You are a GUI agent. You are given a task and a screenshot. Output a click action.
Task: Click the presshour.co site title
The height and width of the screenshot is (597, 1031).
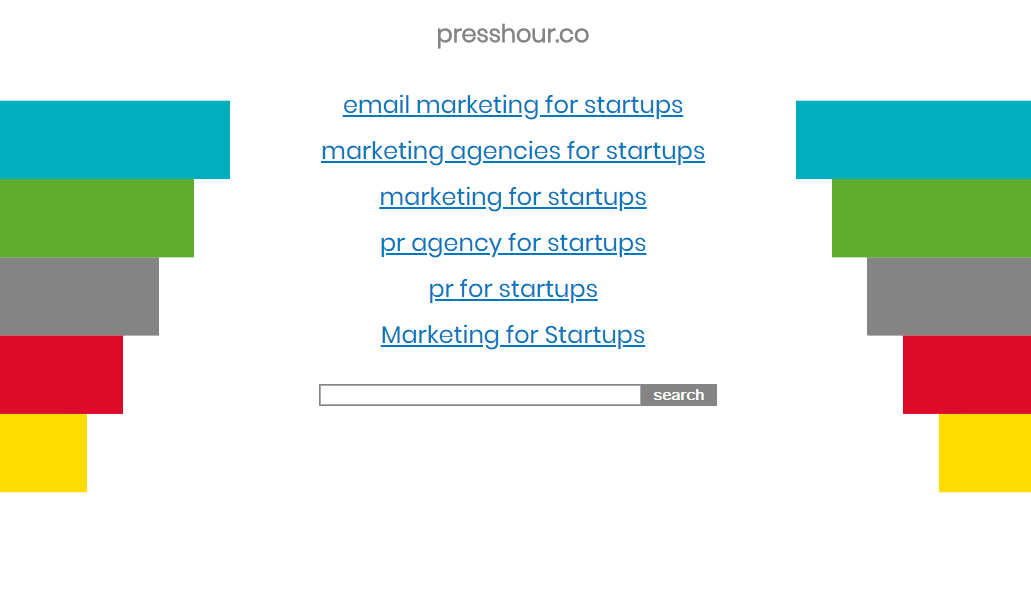click(512, 35)
